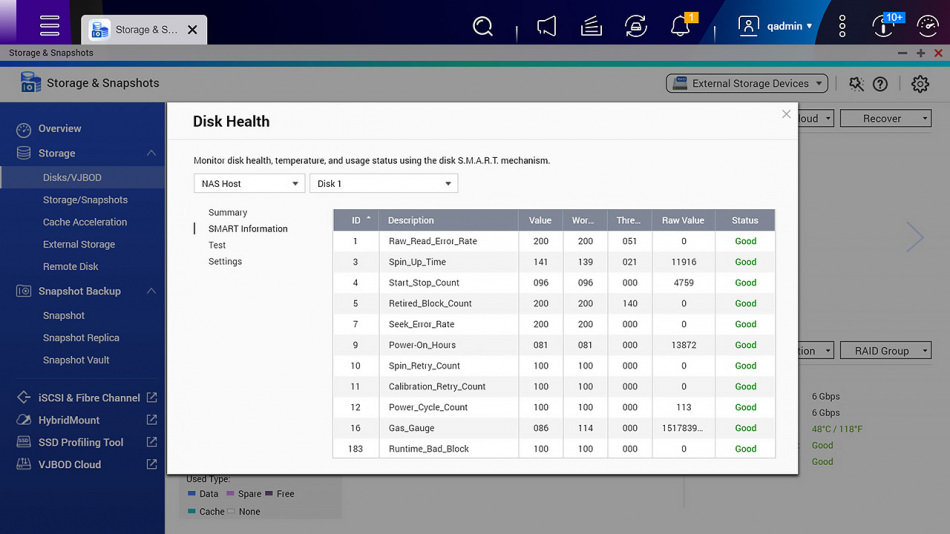950x534 pixels.
Task: Open the Test tab in Disk Health
Action: point(217,245)
